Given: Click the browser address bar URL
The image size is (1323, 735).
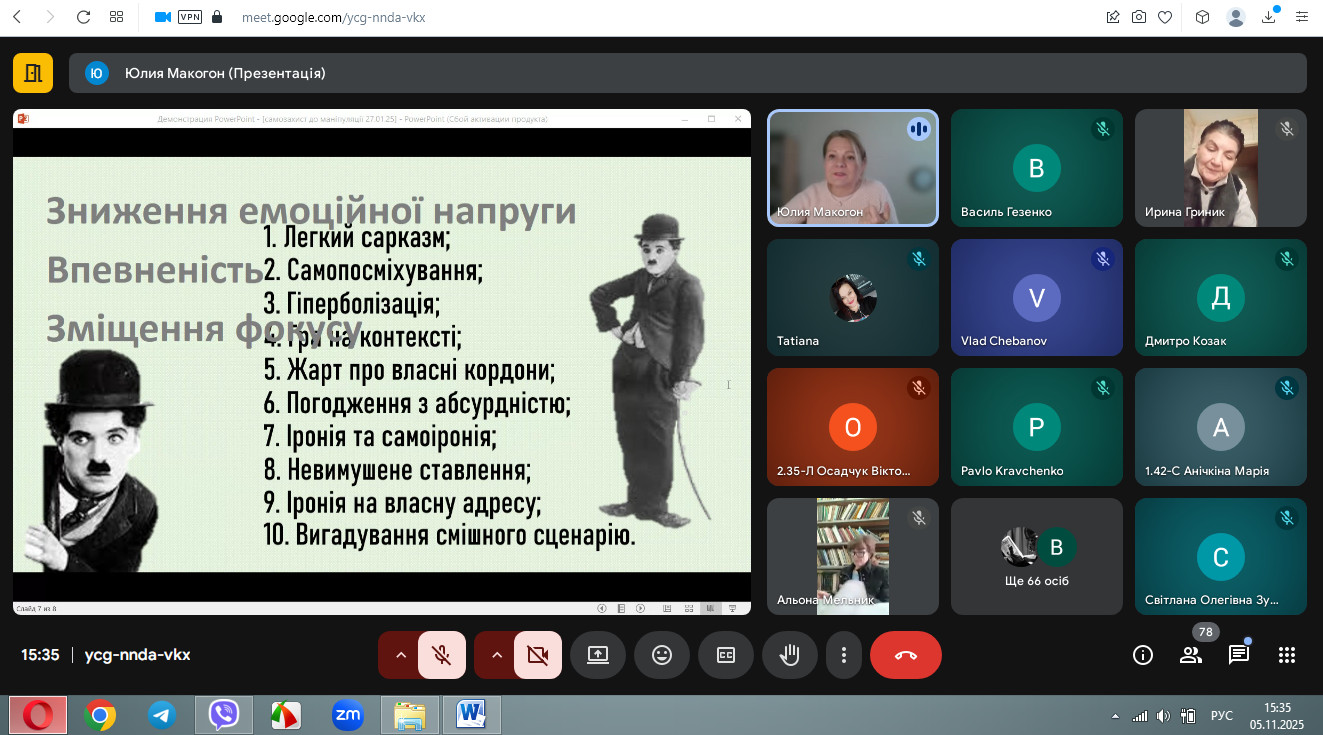Looking at the screenshot, I should coord(333,17).
